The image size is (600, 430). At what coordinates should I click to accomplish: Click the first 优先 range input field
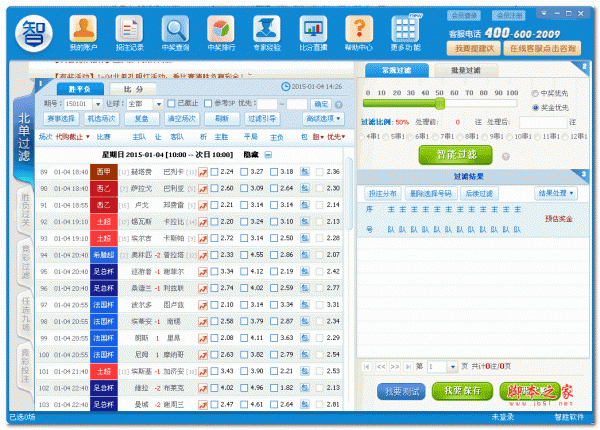(x=267, y=104)
